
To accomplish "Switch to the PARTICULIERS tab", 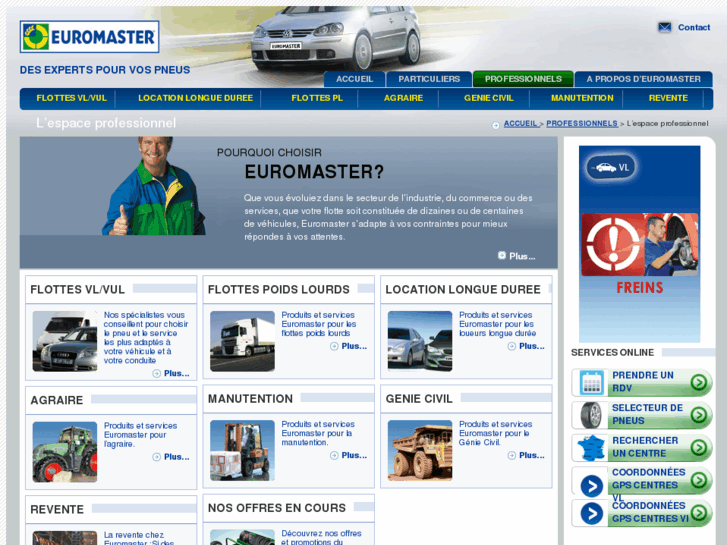I will point(429,79).
